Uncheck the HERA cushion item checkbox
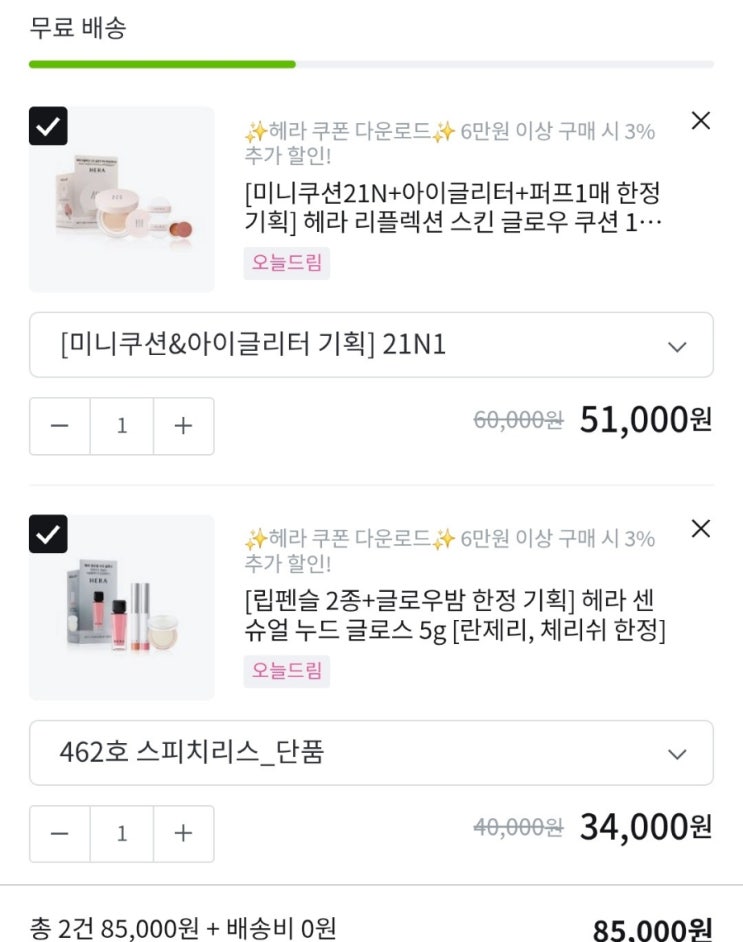The image size is (743, 942). point(48,126)
